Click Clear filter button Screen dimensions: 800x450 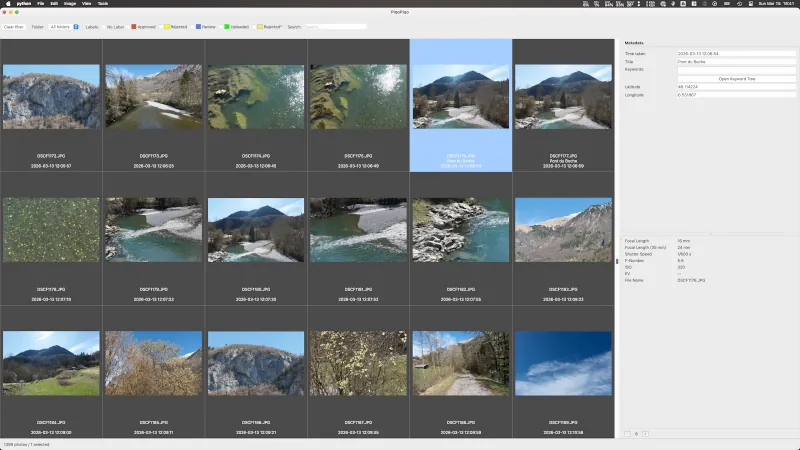pos(15,27)
